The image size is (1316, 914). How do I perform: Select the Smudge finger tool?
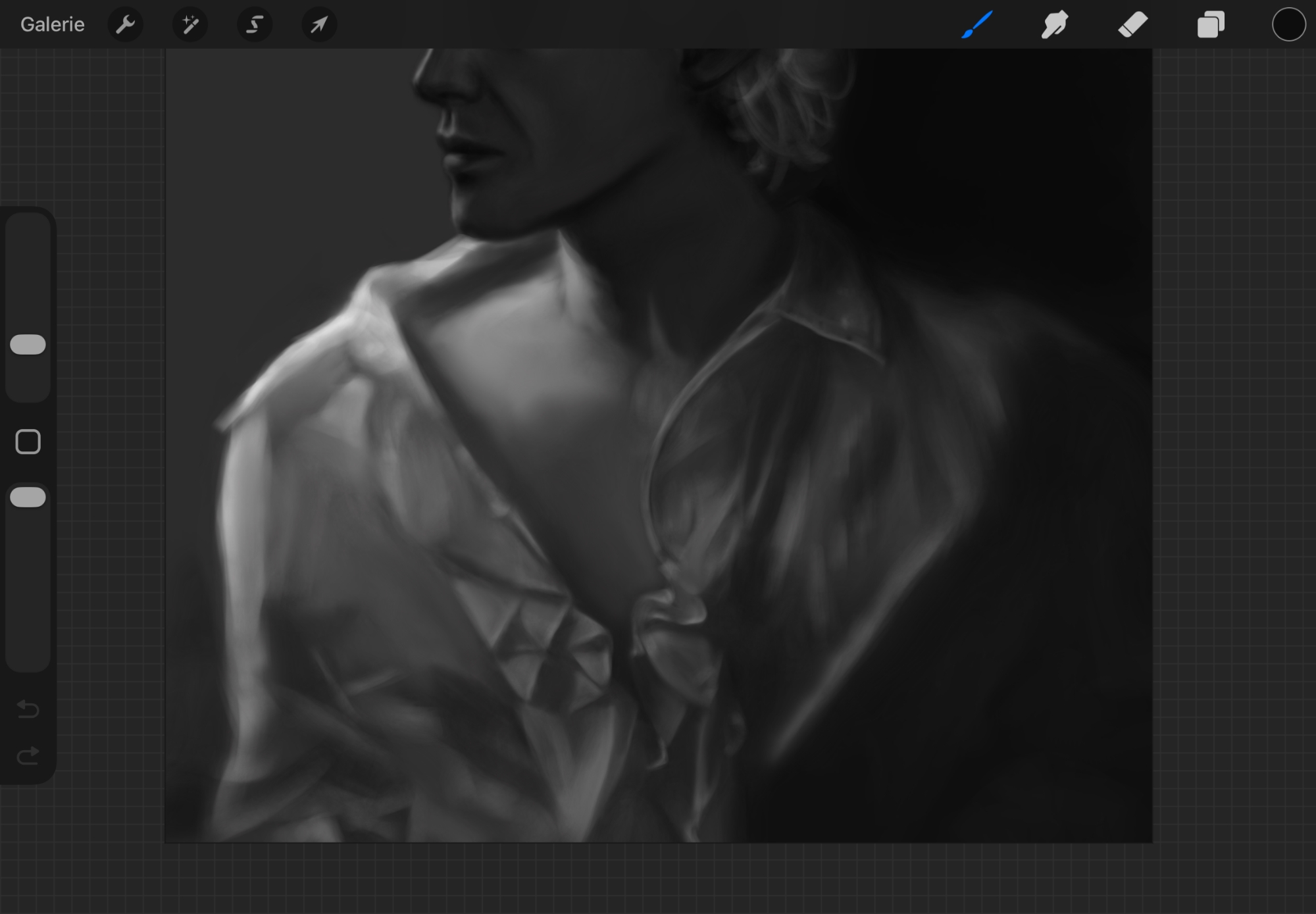click(1055, 25)
